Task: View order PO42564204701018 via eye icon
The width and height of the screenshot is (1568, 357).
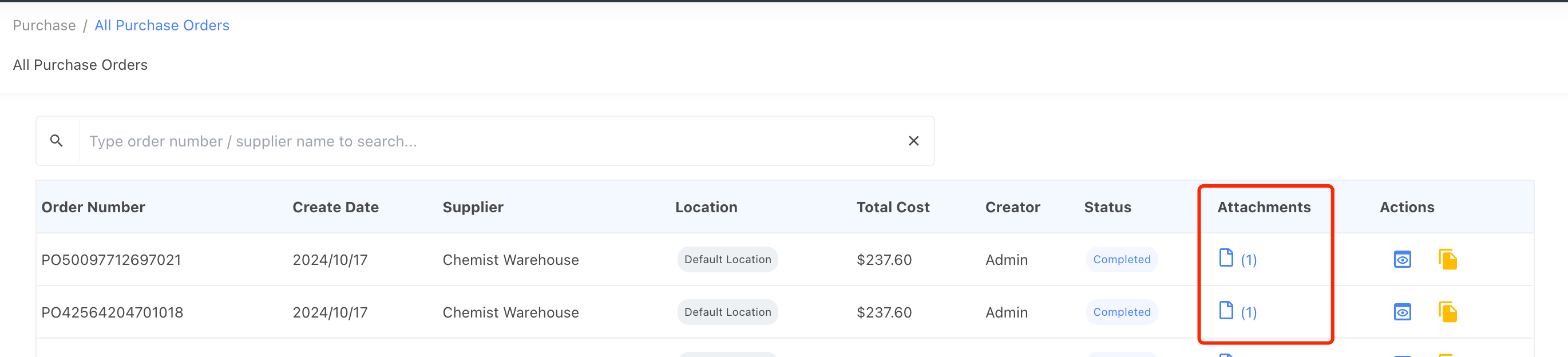Action: point(1402,312)
